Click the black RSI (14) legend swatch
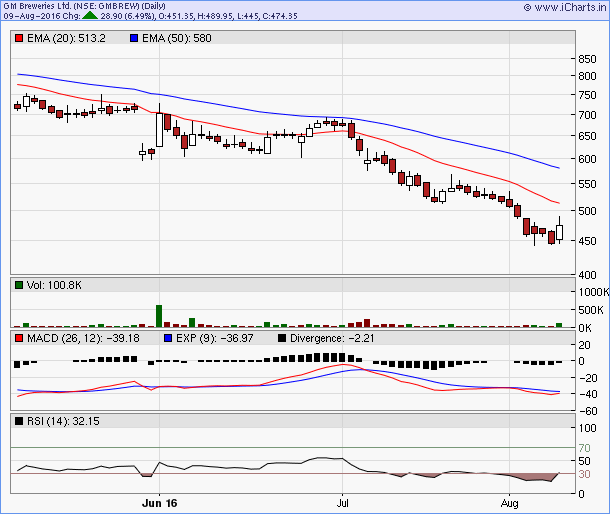 [x=18, y=421]
